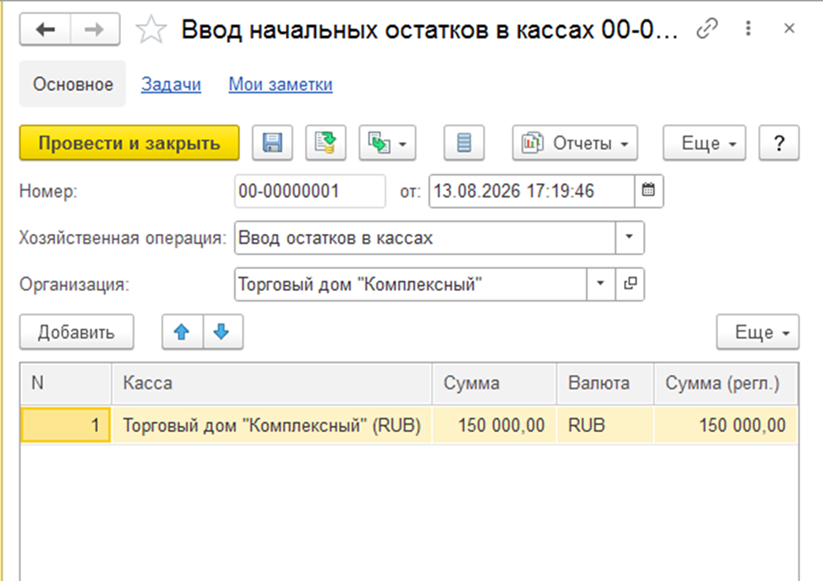823x581 pixels.
Task: Select the Сумма (регл.) cell 150 000,00
Action: pyautogui.click(x=726, y=425)
